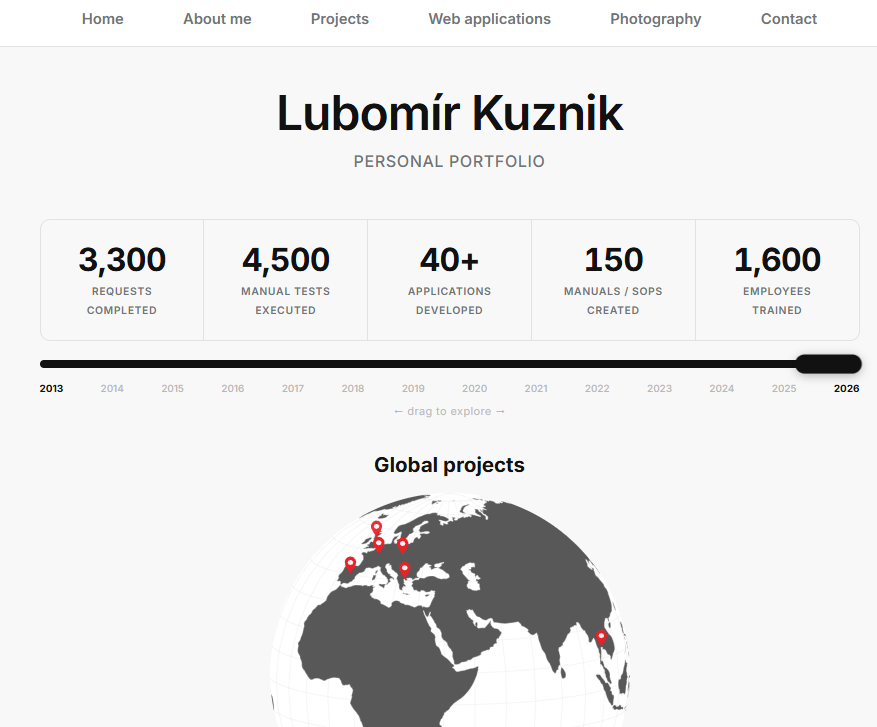Select the 2014 year label
Image resolution: width=877 pixels, height=727 pixels.
[x=112, y=389]
